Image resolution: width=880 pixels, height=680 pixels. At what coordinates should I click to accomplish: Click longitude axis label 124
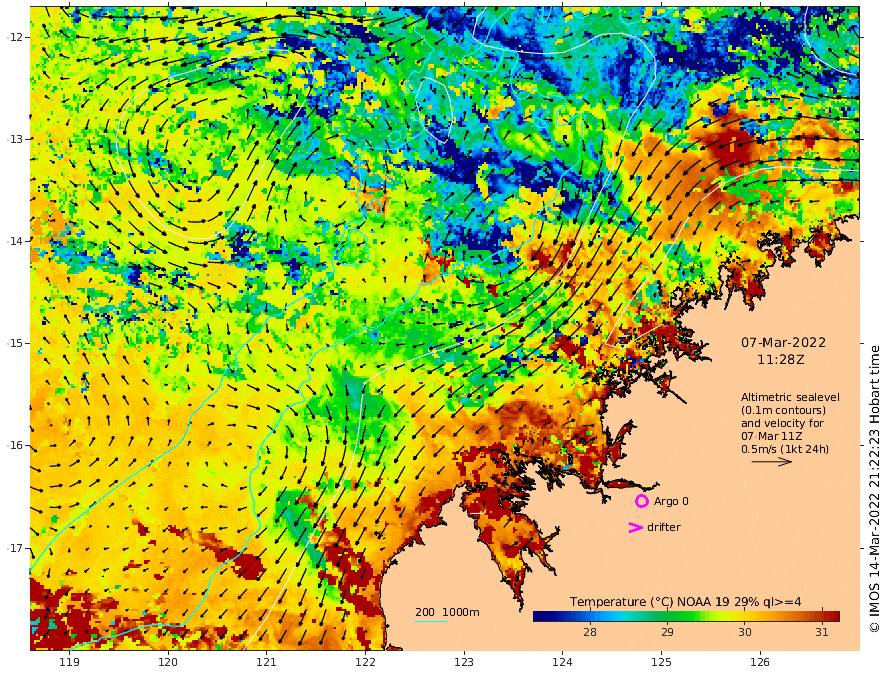click(x=562, y=663)
